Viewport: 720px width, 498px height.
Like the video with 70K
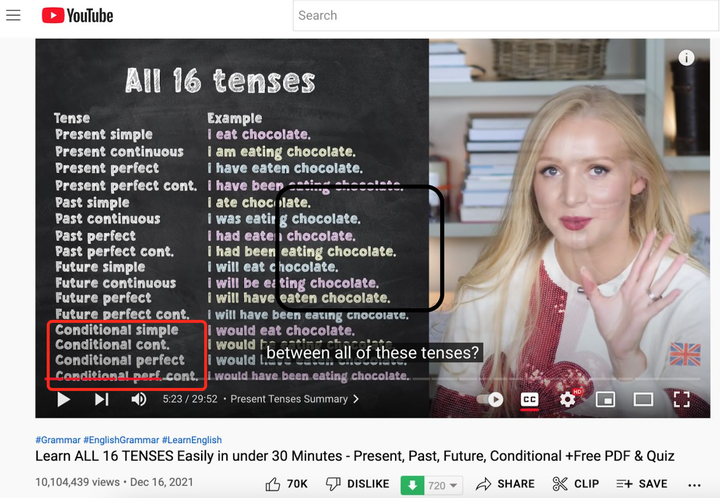[287, 484]
